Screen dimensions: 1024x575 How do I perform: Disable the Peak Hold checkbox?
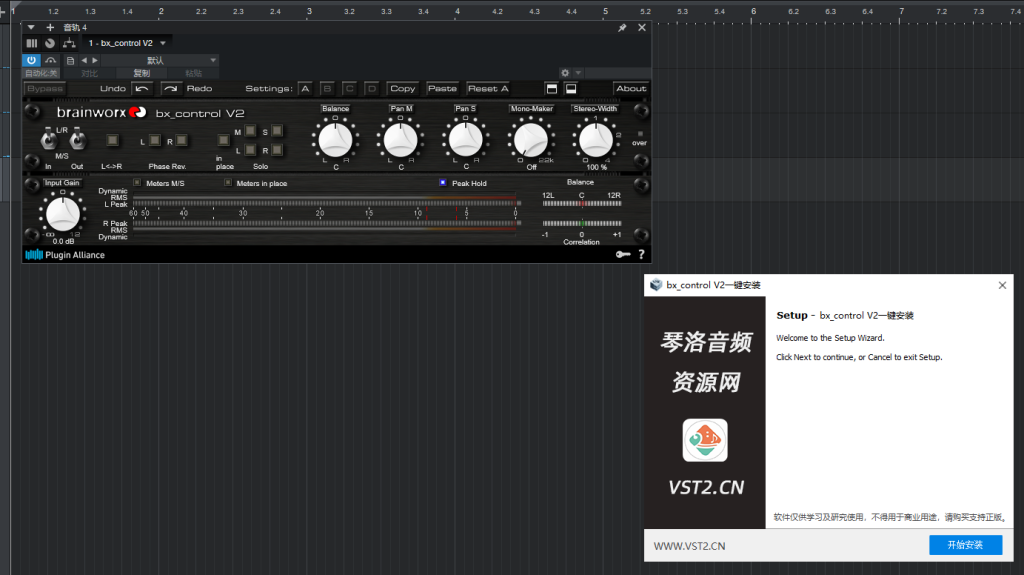click(443, 183)
